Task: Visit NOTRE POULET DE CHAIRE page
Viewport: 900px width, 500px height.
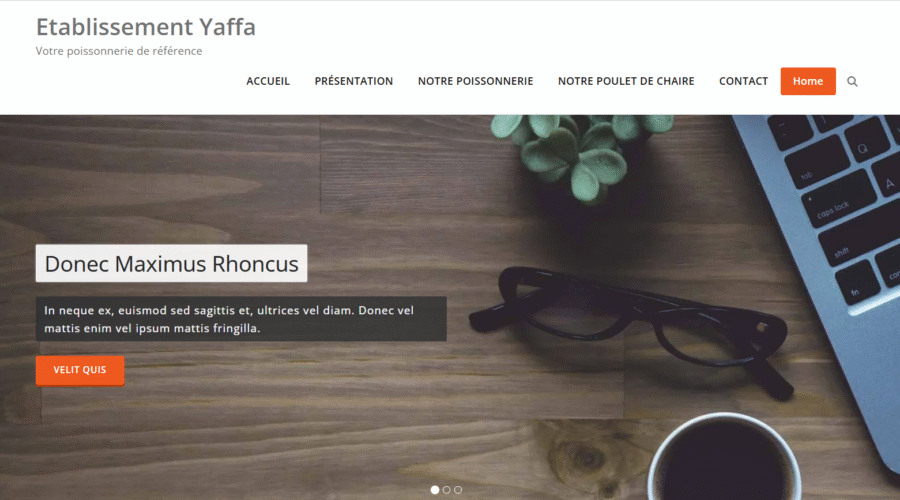Action: click(x=626, y=81)
